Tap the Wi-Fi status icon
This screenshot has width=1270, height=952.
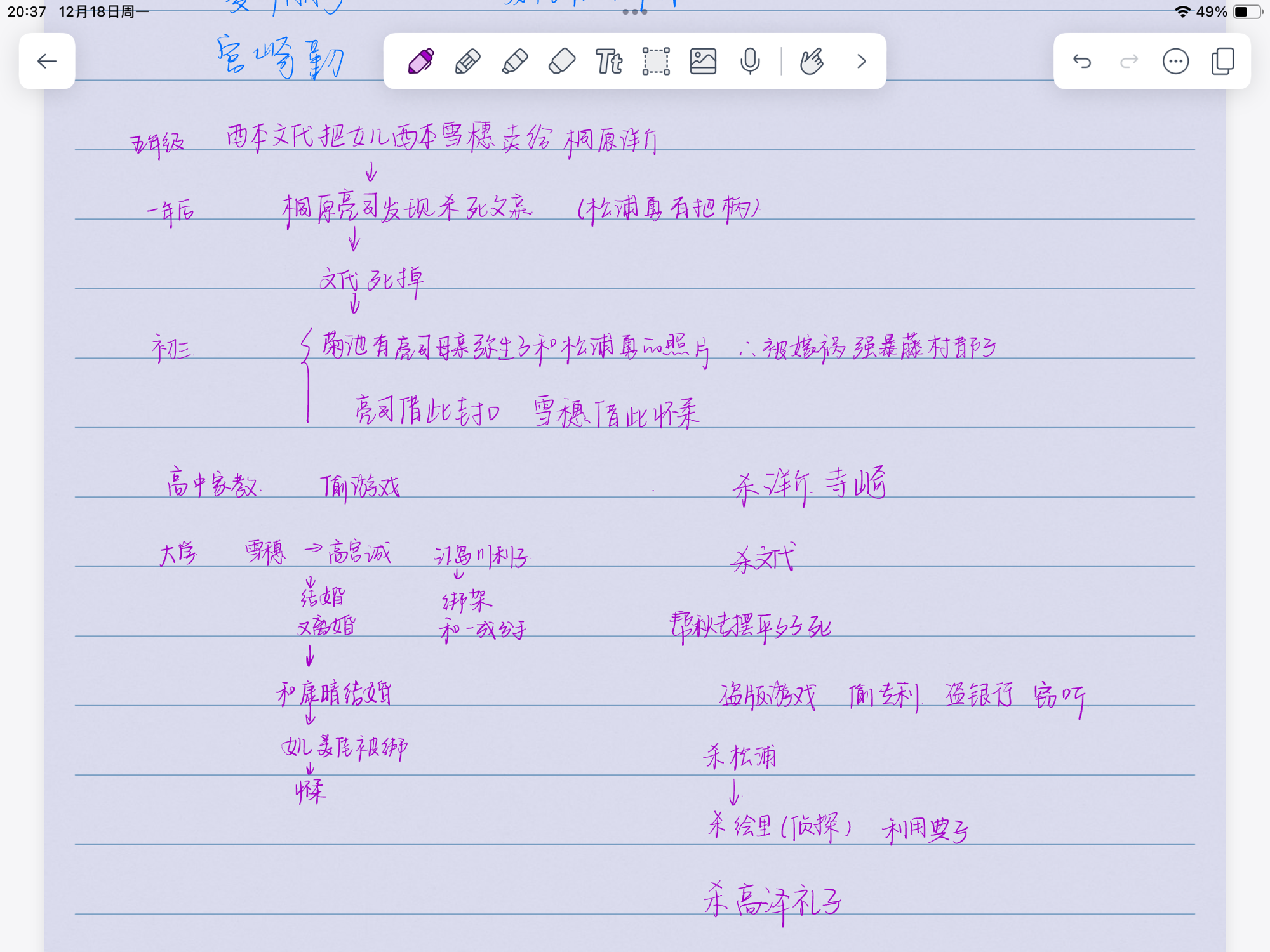[1182, 11]
